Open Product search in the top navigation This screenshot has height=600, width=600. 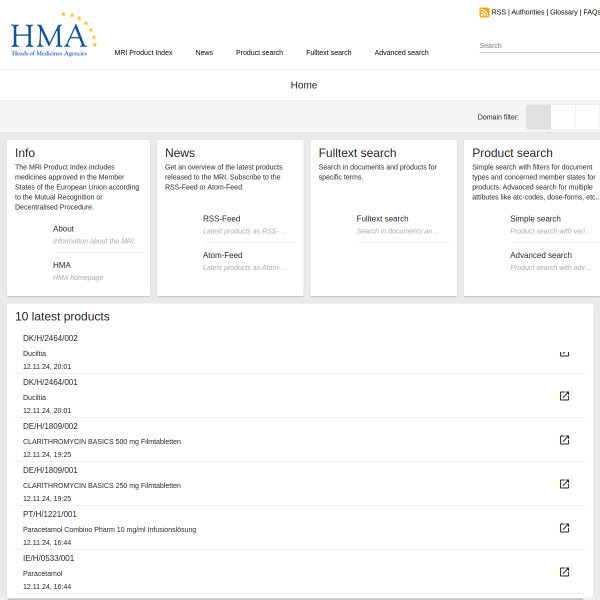tap(259, 52)
